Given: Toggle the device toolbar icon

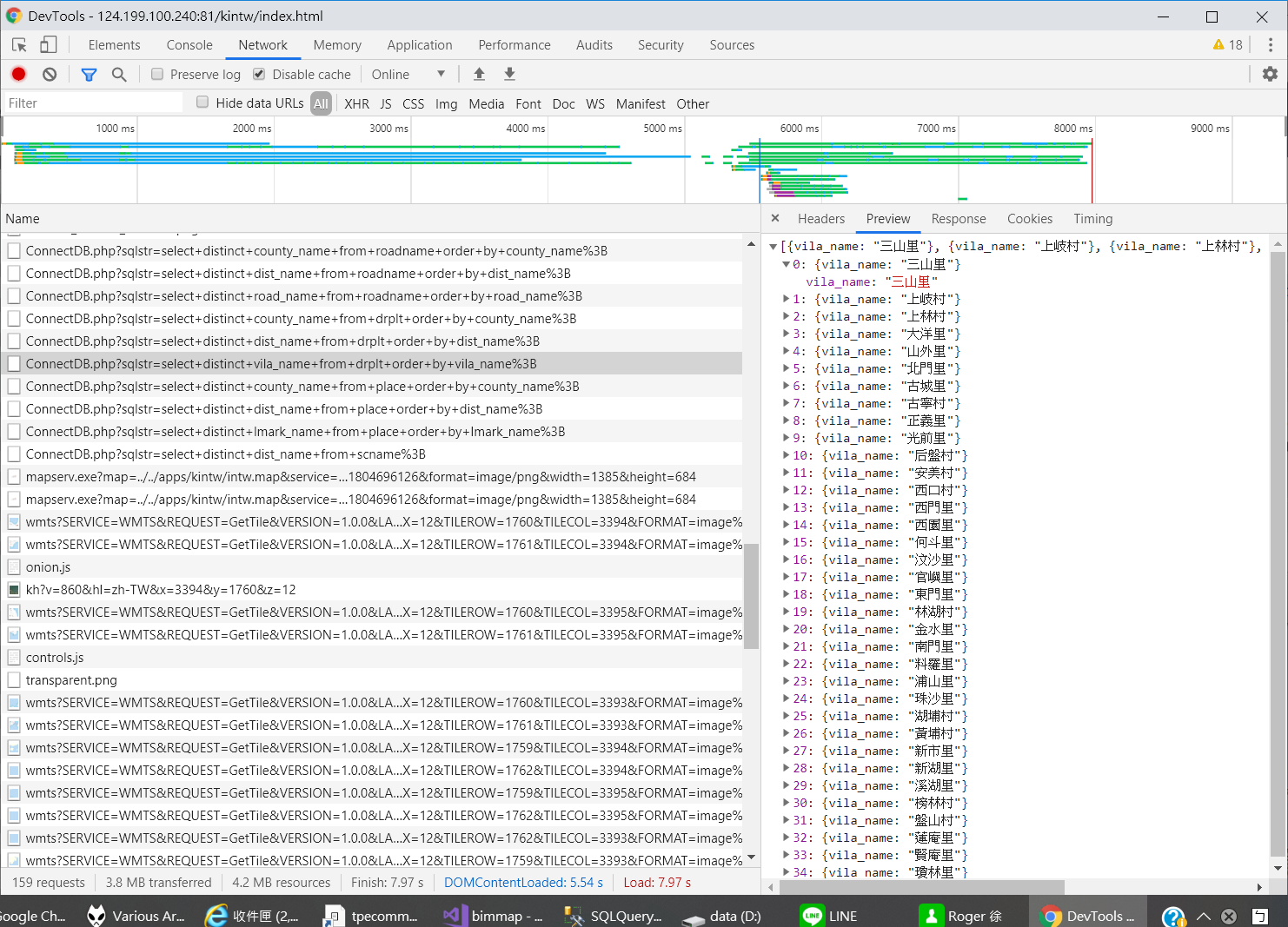Looking at the screenshot, I should (49, 45).
